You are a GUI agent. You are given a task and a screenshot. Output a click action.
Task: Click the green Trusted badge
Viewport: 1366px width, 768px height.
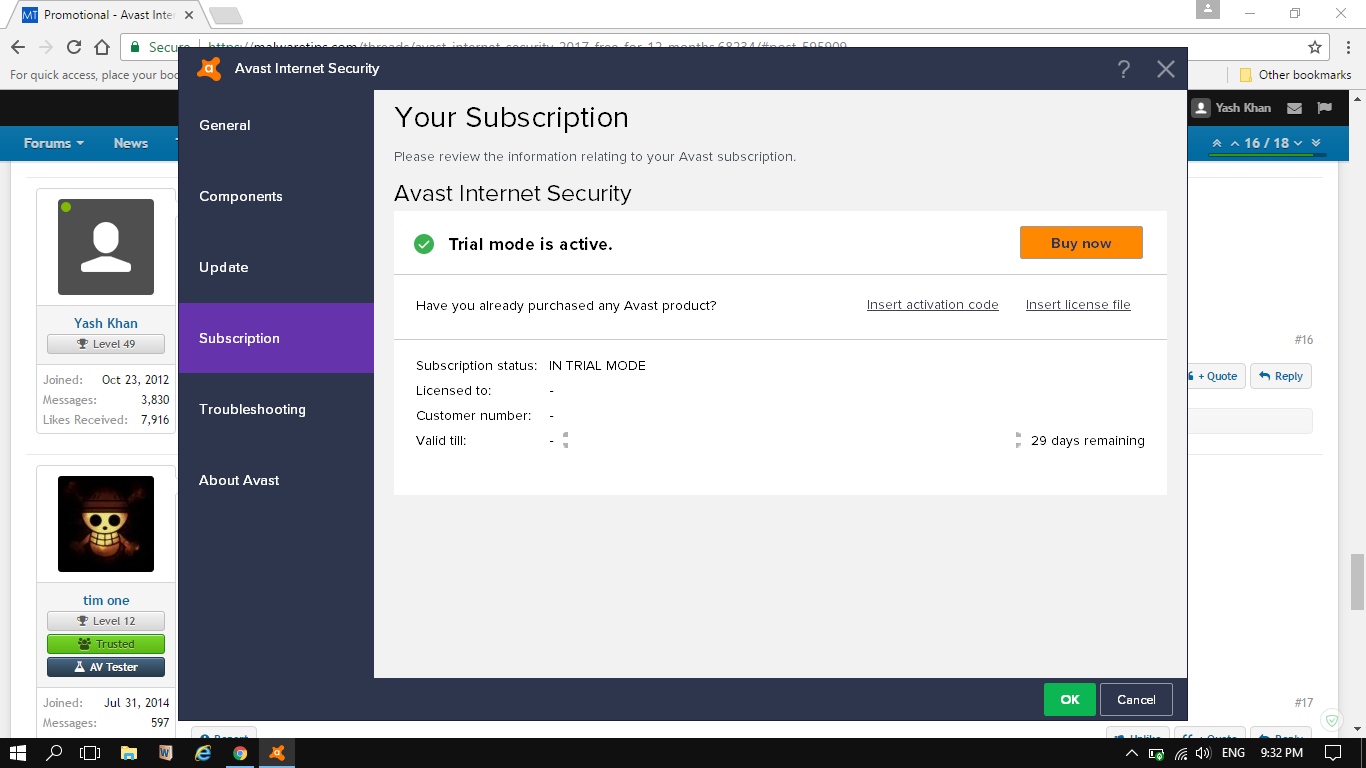[x=106, y=644]
